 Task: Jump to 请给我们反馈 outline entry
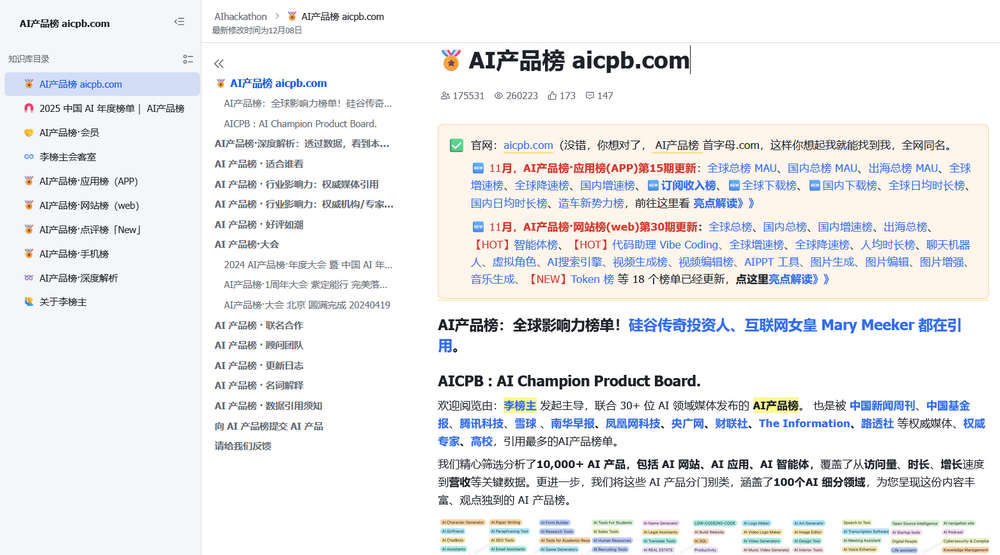pos(243,446)
